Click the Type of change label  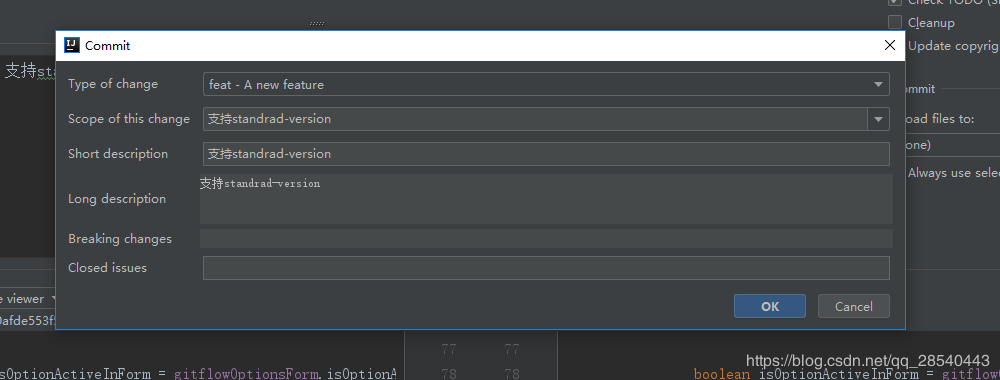[113, 84]
